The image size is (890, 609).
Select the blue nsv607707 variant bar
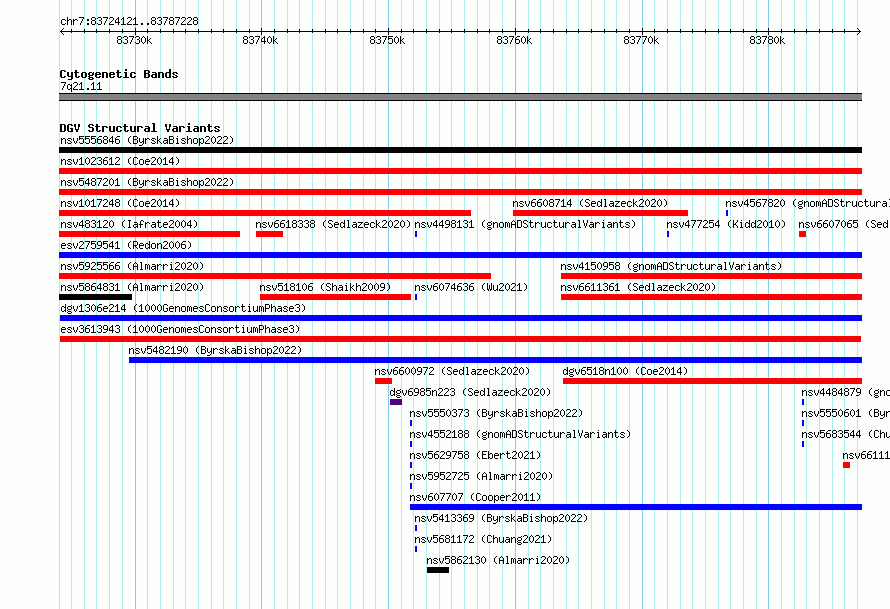(x=636, y=507)
